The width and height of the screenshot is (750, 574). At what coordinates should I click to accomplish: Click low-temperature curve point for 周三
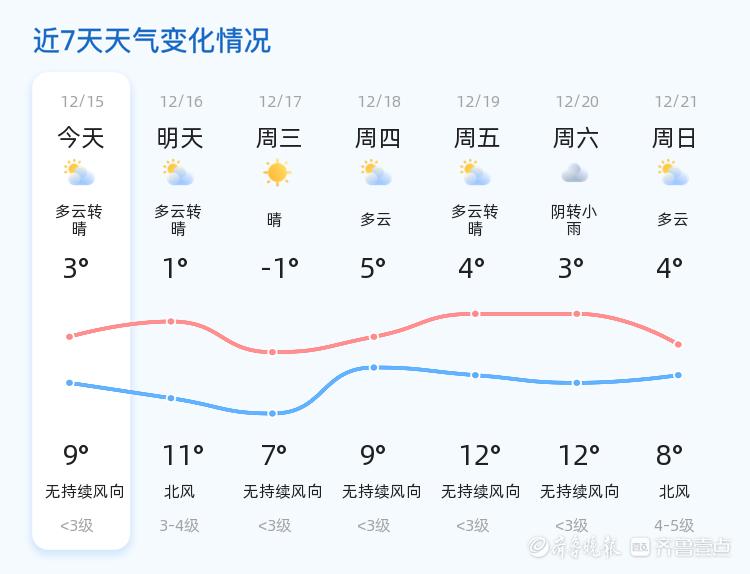272,413
